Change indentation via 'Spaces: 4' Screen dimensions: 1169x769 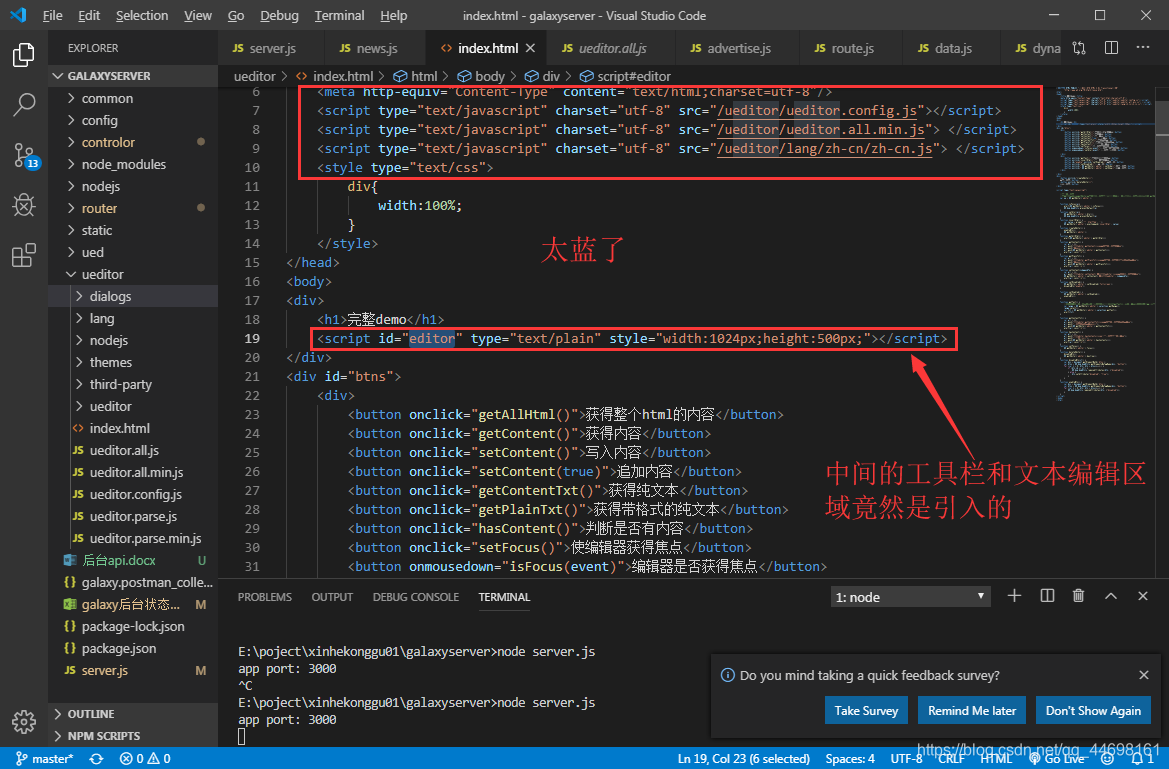[x=850, y=759]
